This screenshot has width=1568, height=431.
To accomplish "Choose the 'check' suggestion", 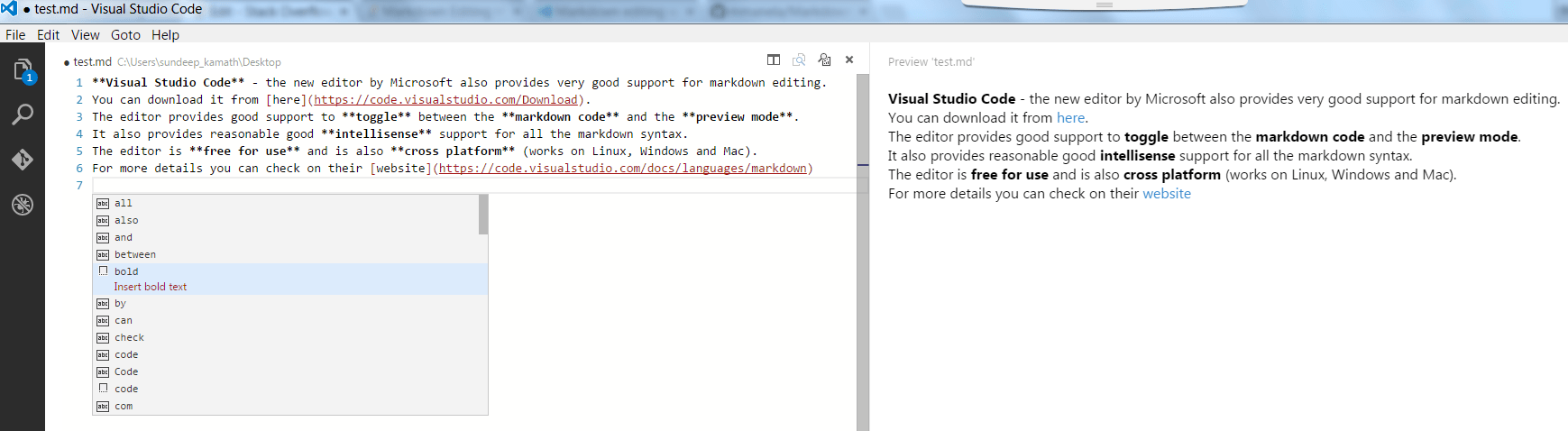I will coord(290,337).
